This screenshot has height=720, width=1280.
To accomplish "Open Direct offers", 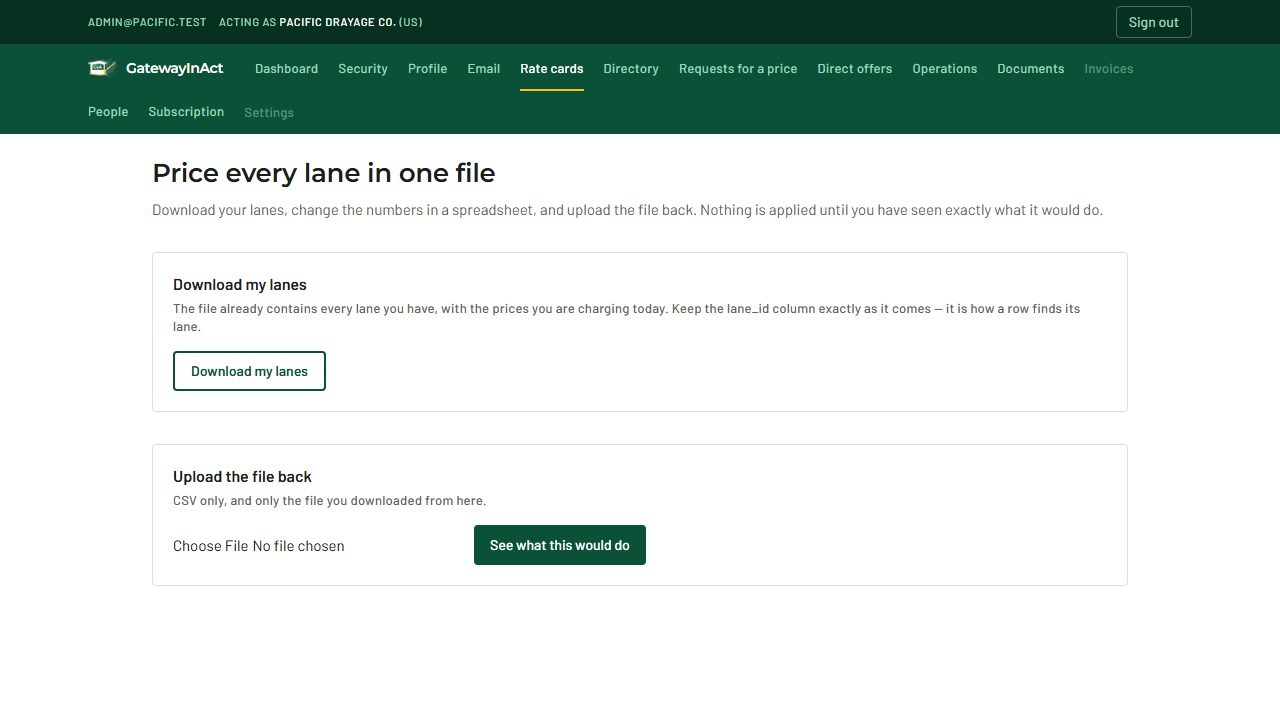I will (855, 69).
